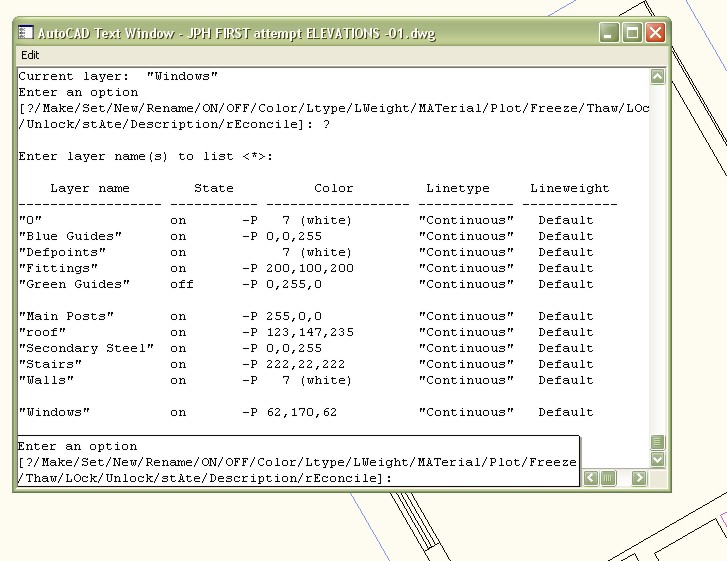This screenshot has width=727, height=561.
Task: Click color value 200,100,200 for Fittings
Action: point(310,268)
